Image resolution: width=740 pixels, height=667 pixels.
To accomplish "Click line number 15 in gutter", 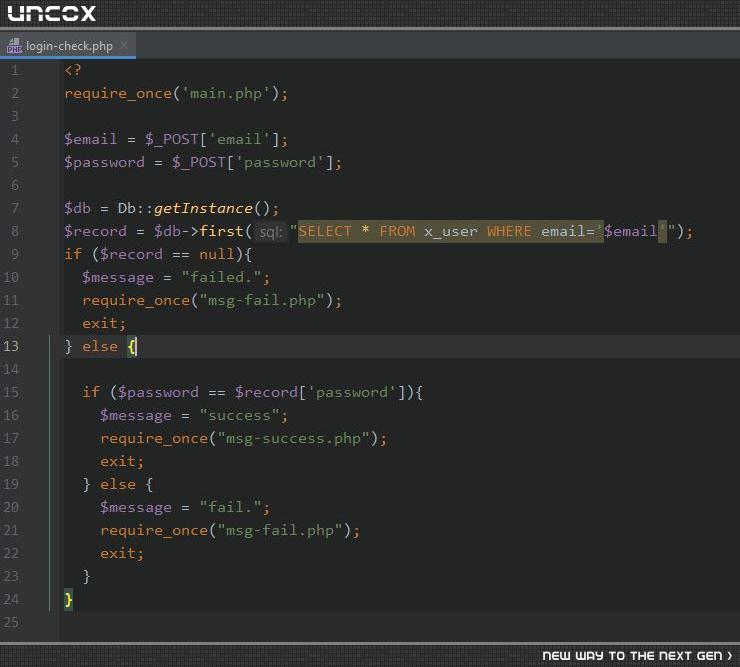I will click(10, 392).
